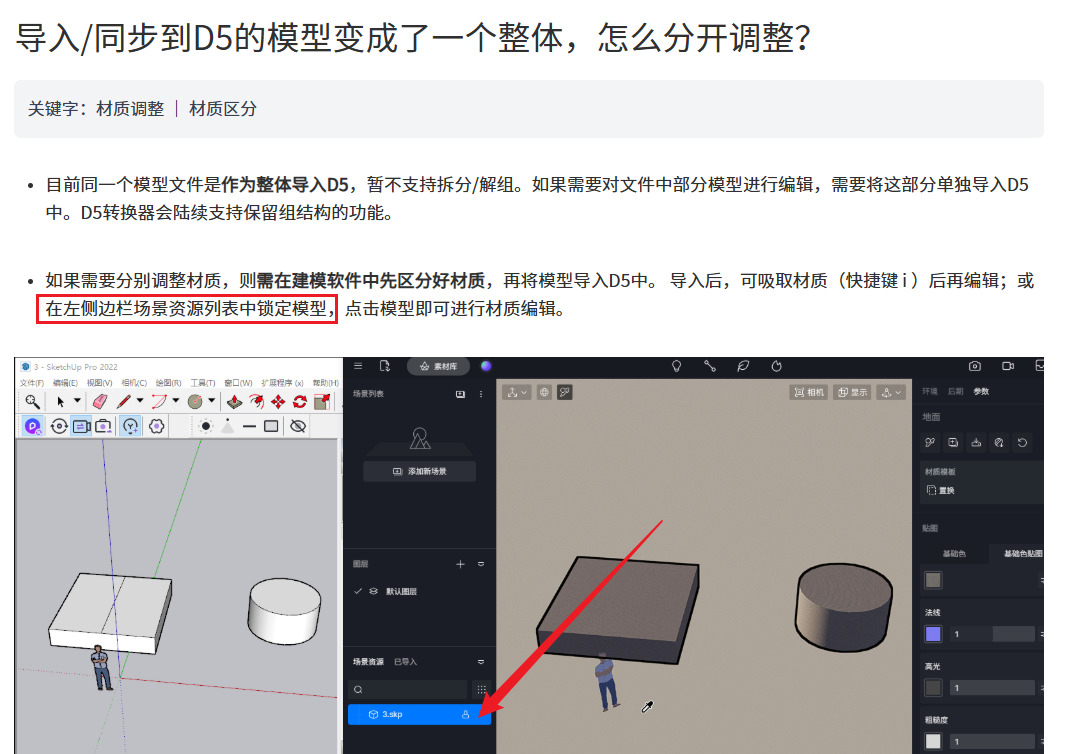1082x754 pixels.
Task: Select the Push/Pull tool icon
Action: coord(233,401)
